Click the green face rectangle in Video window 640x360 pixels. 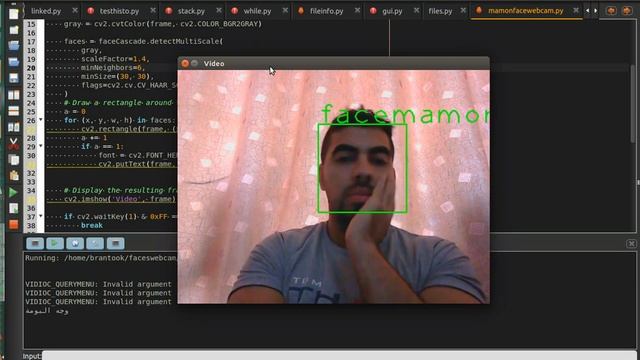(x=362, y=169)
